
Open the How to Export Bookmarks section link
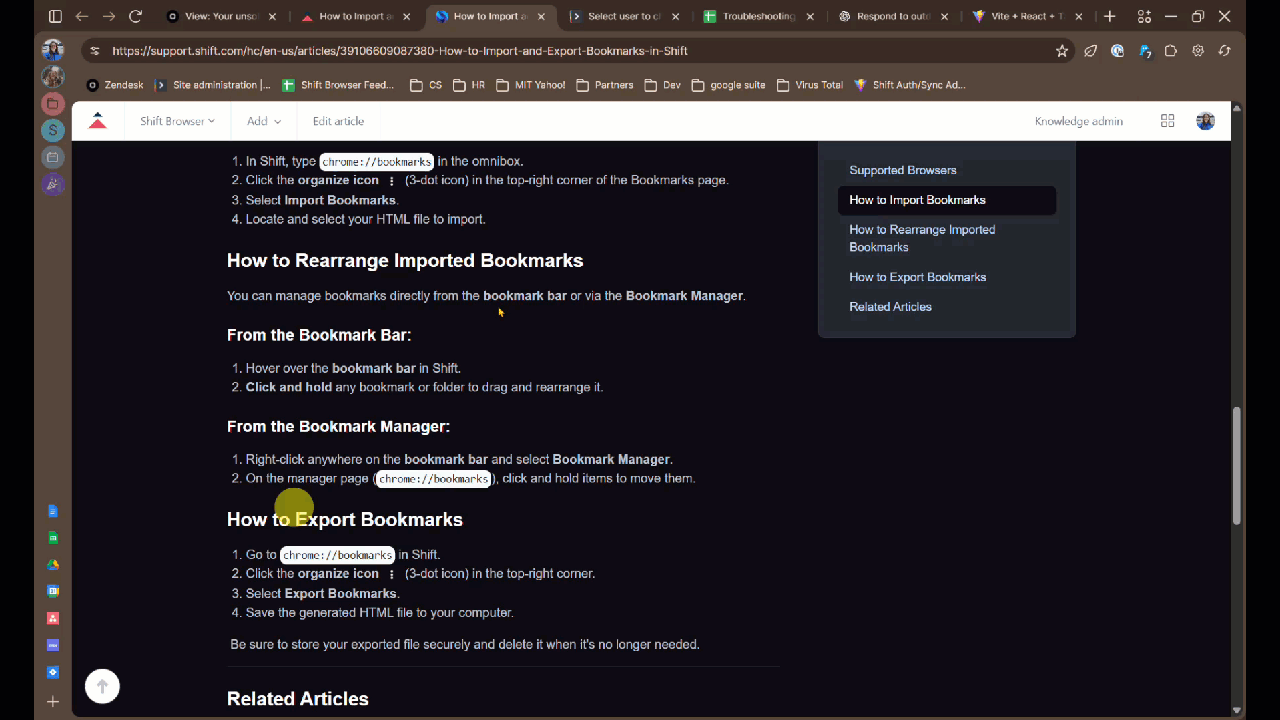click(x=917, y=277)
